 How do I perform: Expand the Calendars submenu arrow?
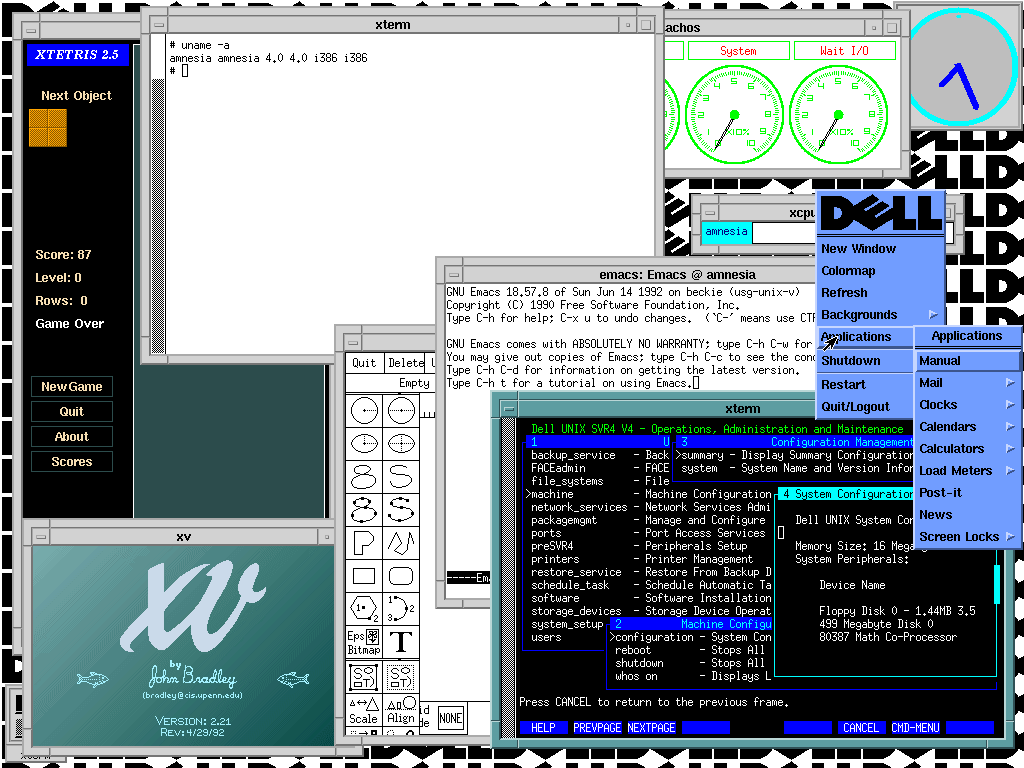(1010, 427)
